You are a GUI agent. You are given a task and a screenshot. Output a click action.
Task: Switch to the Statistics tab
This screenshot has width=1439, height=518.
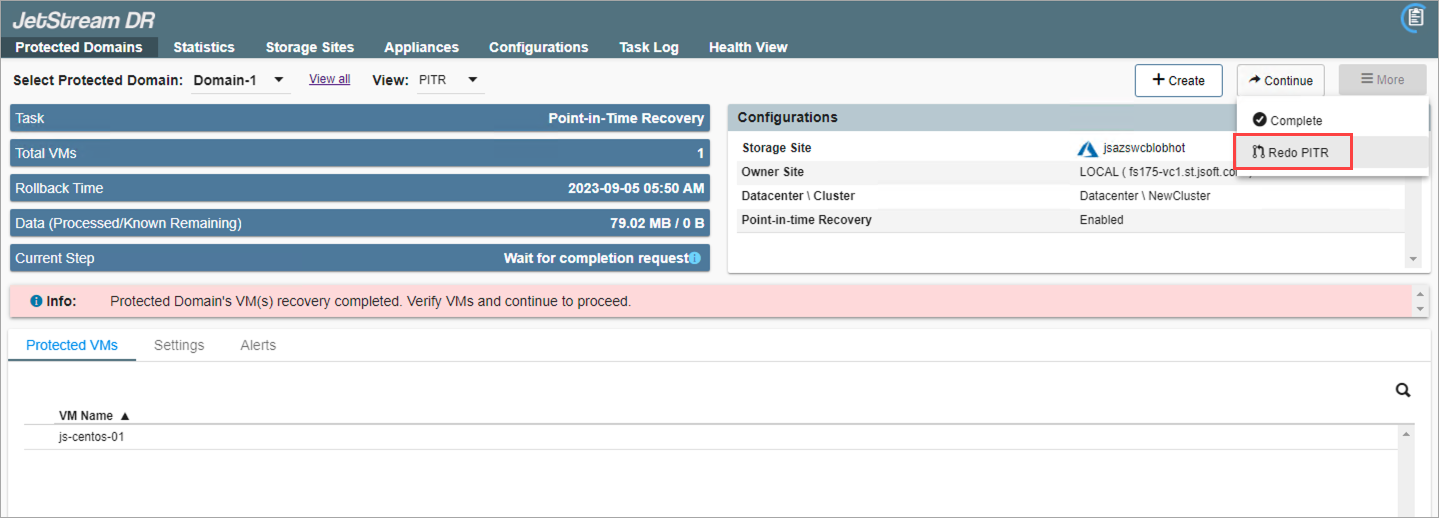point(204,47)
